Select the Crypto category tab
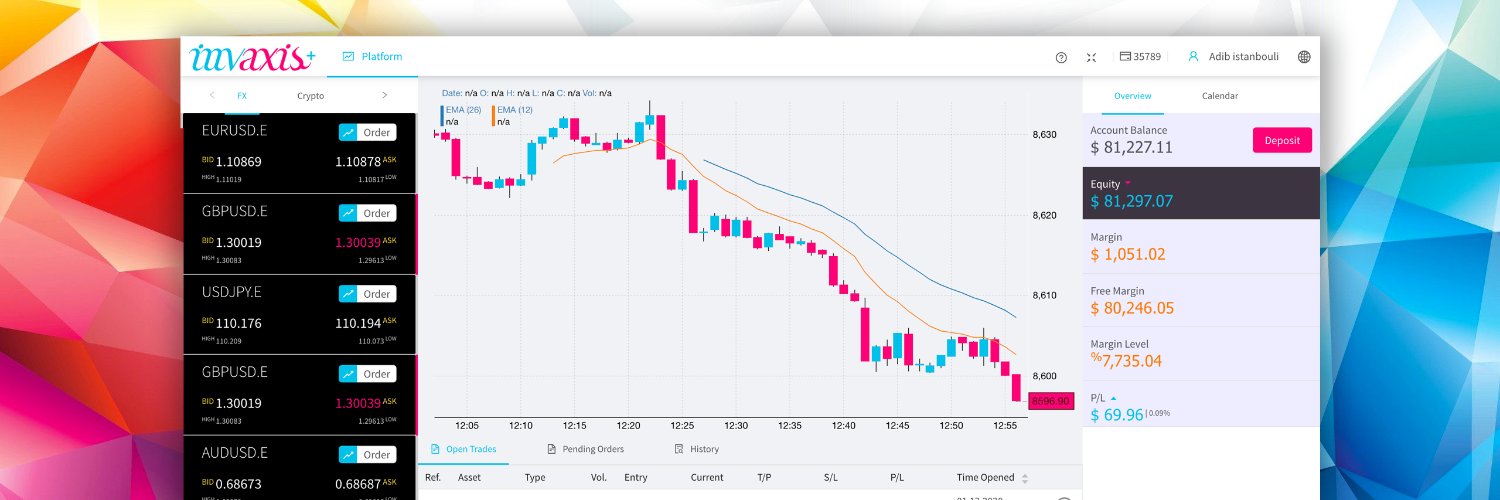 click(311, 96)
